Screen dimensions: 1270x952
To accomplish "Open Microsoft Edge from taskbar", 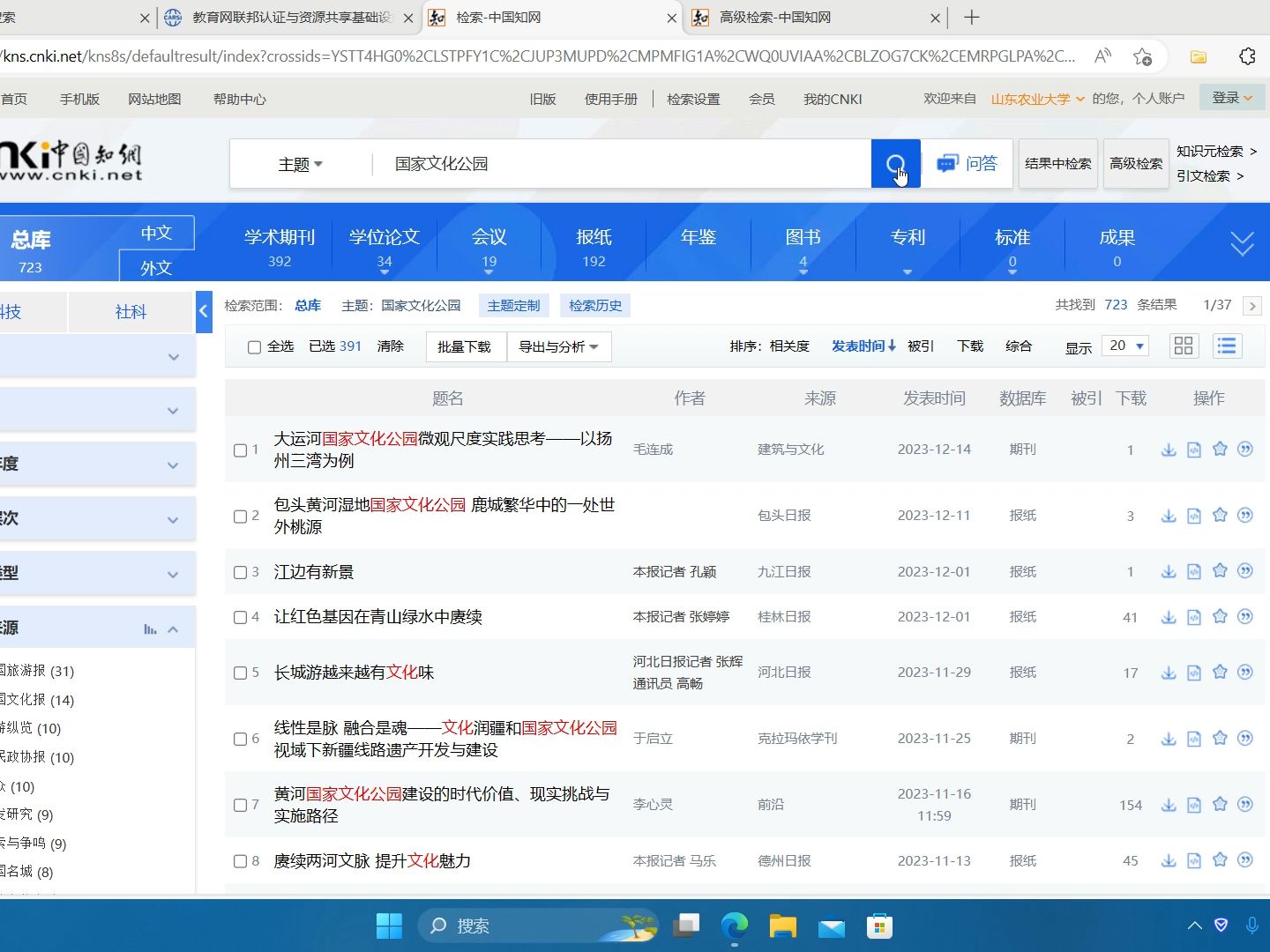I will pos(735,926).
